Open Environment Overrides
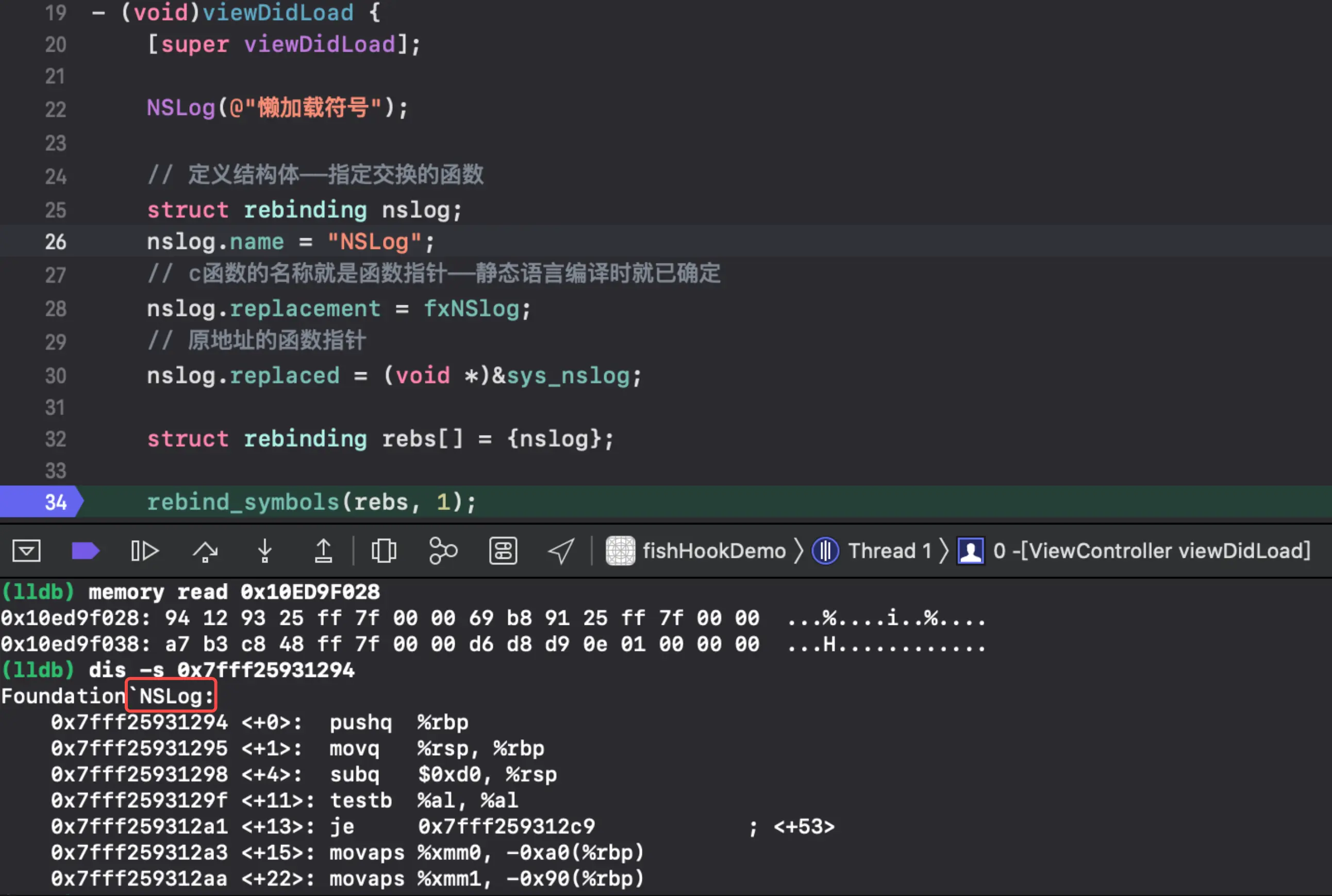 pos(503,551)
